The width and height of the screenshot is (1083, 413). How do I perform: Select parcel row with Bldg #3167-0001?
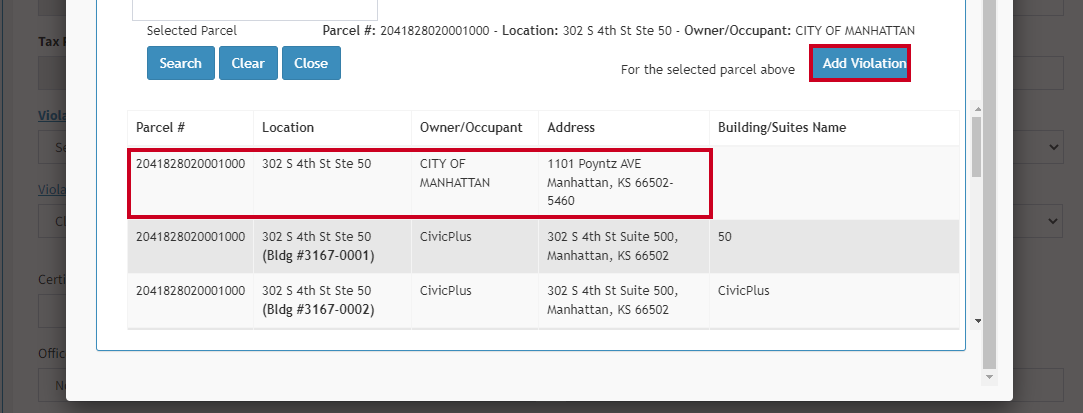543,247
